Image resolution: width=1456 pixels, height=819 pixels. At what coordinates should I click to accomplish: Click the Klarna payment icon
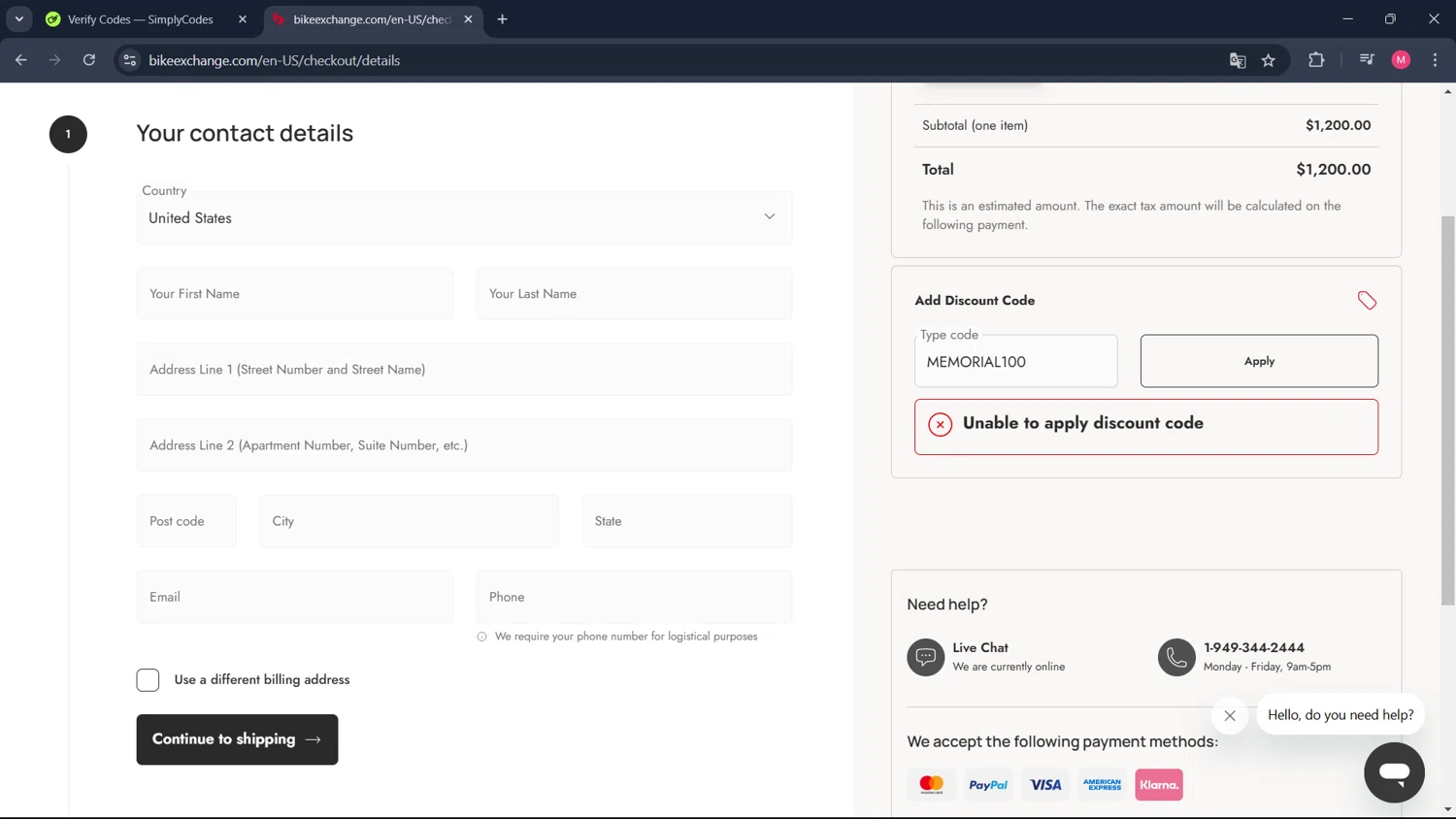1159,785
